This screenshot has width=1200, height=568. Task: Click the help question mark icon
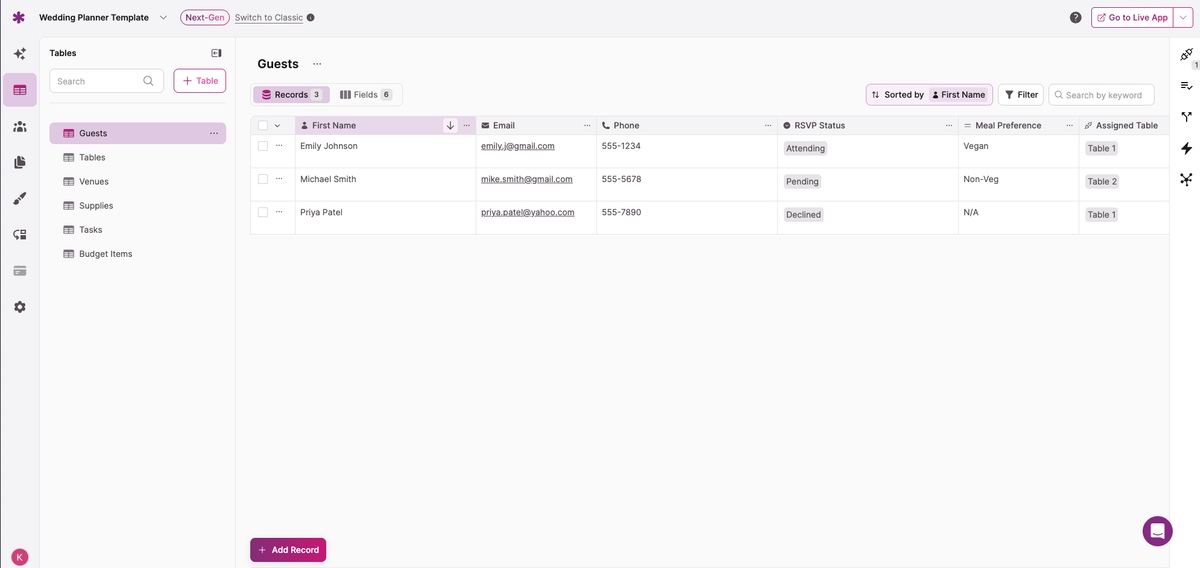(1075, 18)
